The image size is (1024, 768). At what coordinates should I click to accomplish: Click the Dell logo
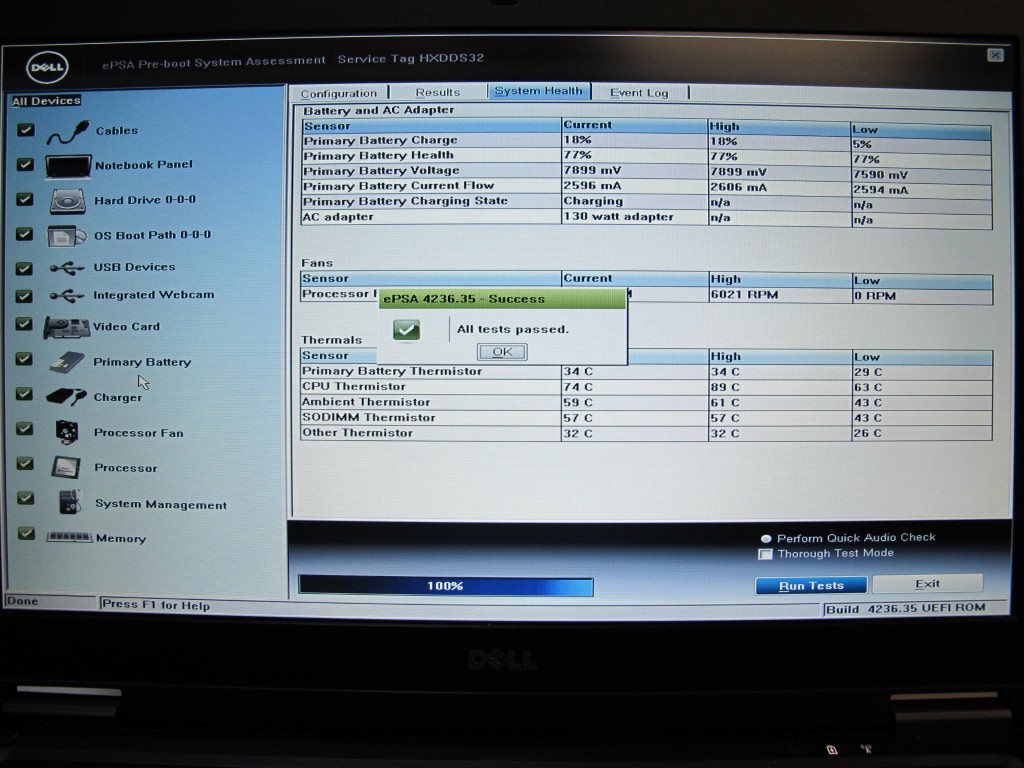47,67
